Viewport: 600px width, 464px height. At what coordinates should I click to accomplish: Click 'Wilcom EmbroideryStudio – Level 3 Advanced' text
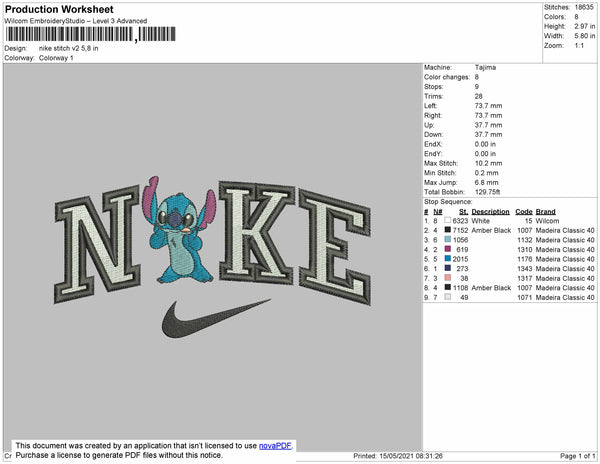[76, 21]
